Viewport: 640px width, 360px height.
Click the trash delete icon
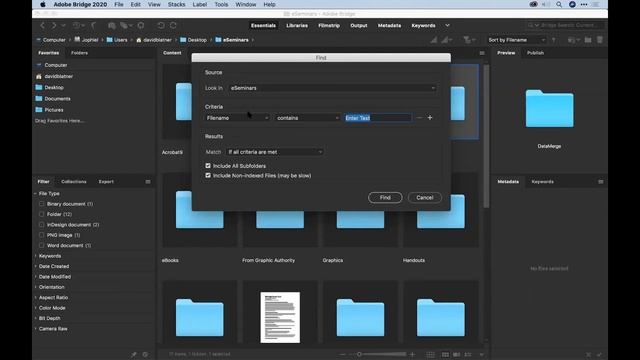coord(600,40)
